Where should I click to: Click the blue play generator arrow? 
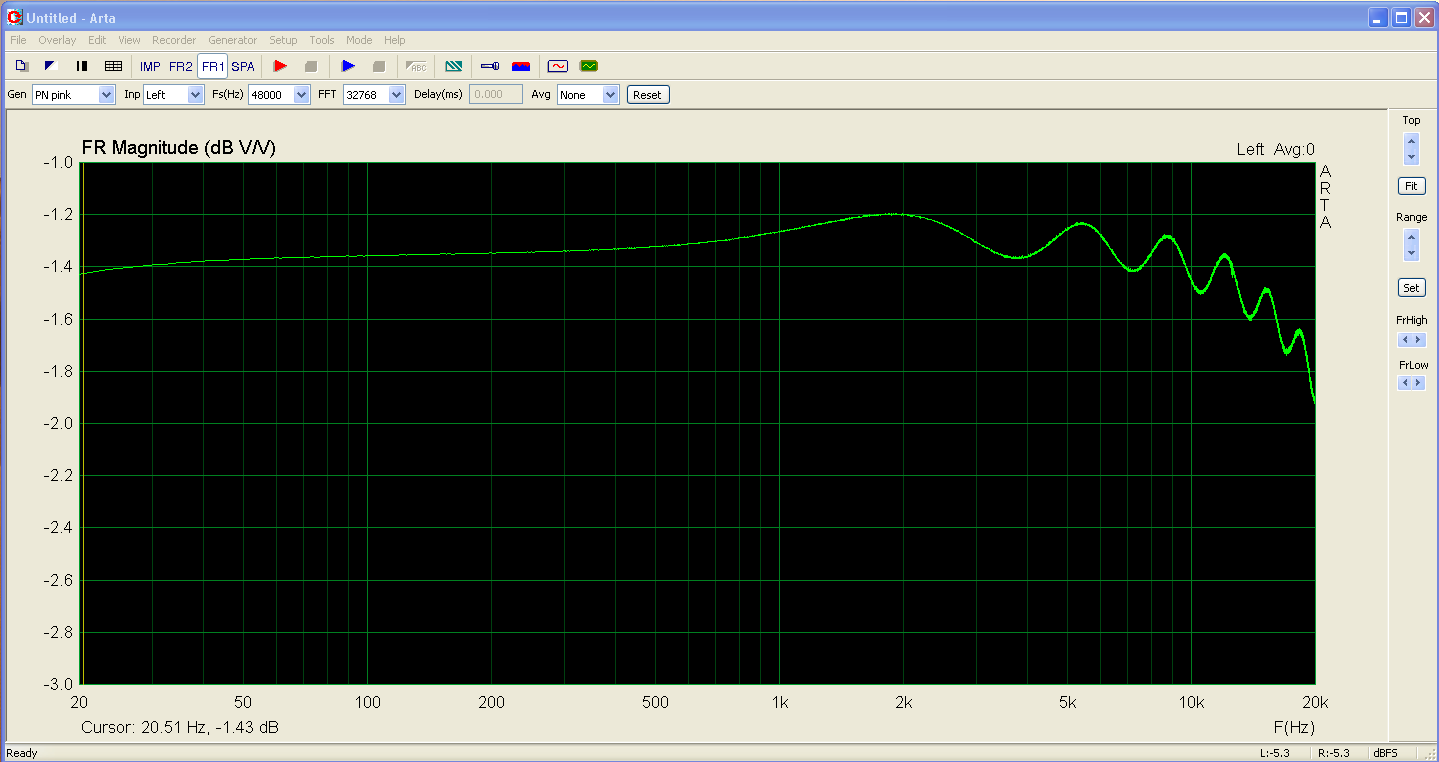pos(348,66)
